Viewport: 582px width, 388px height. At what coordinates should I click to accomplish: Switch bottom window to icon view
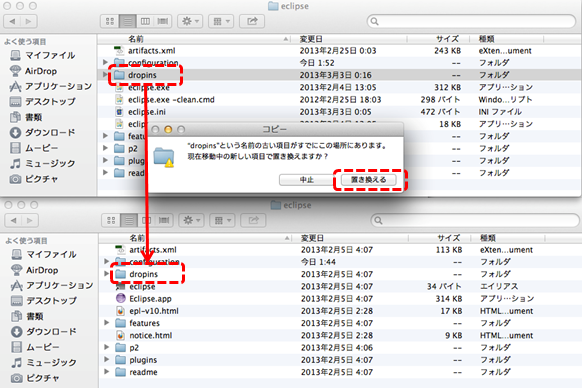coord(111,220)
